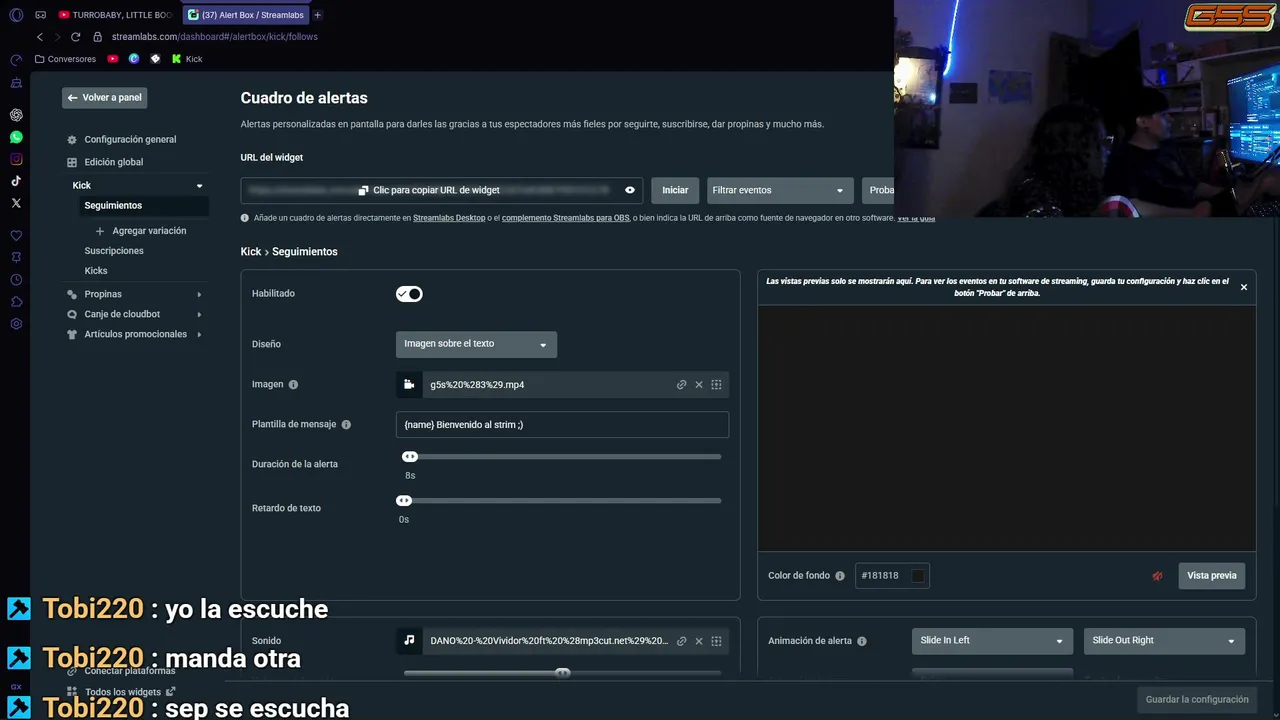Viewport: 1280px width, 720px height.
Task: Open Configuración general
Action: pyautogui.click(x=130, y=140)
